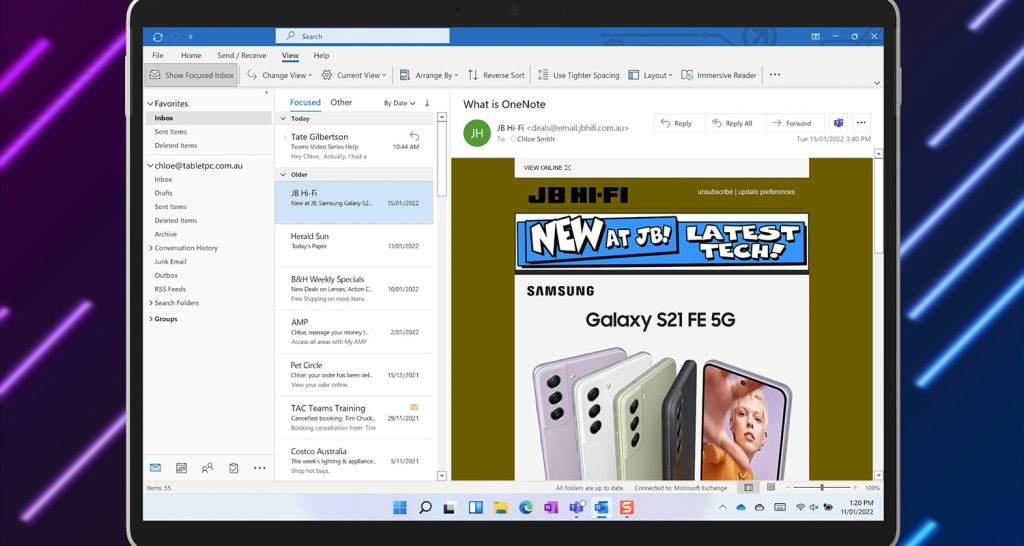Expand Search Folders

coord(151,303)
